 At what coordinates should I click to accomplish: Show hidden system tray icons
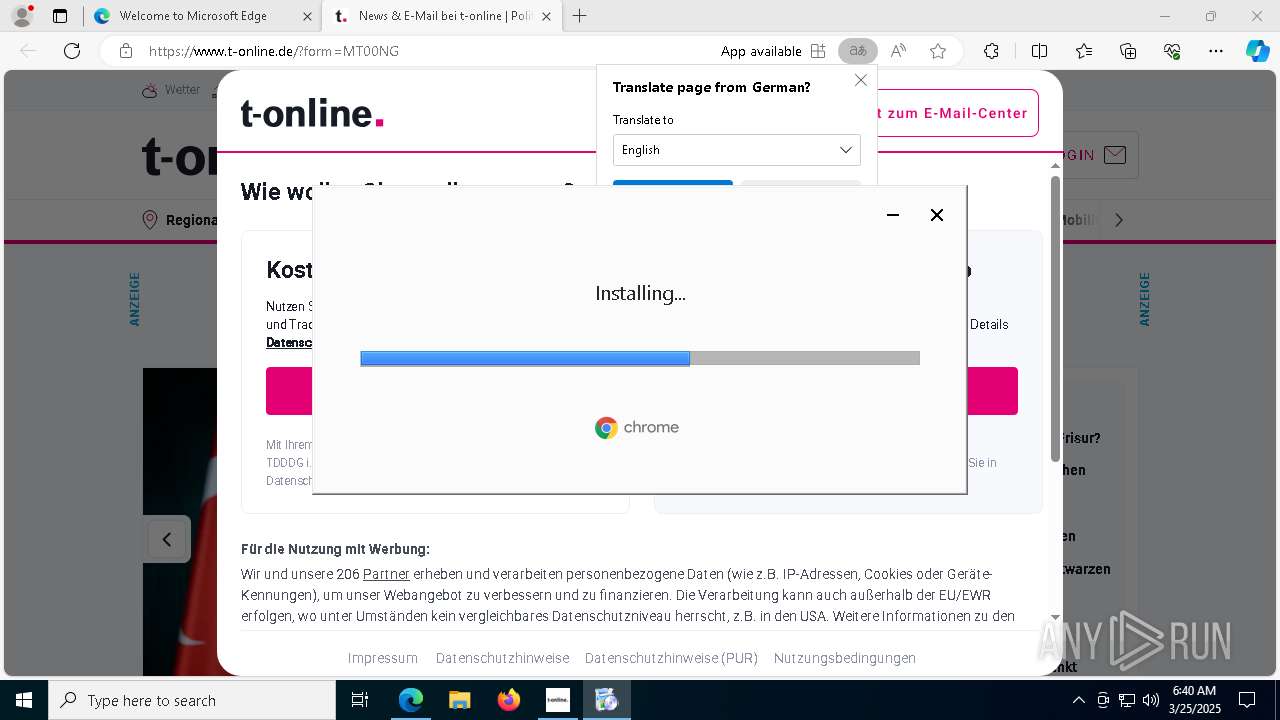[1078, 700]
